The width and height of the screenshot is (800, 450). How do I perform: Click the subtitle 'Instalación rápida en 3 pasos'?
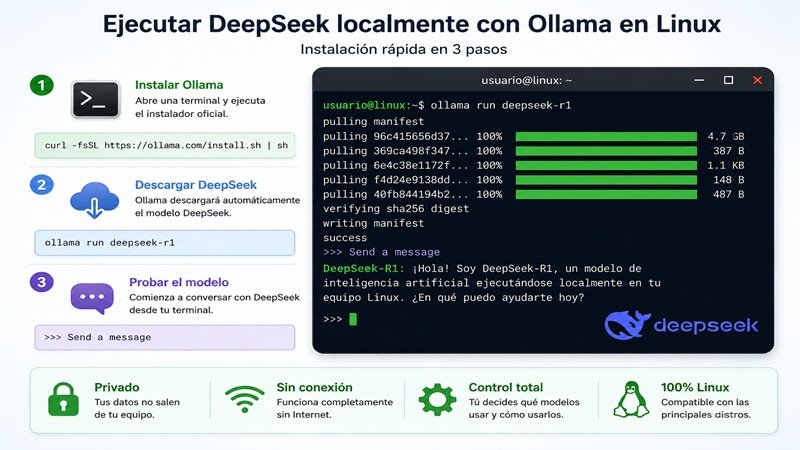404,49
